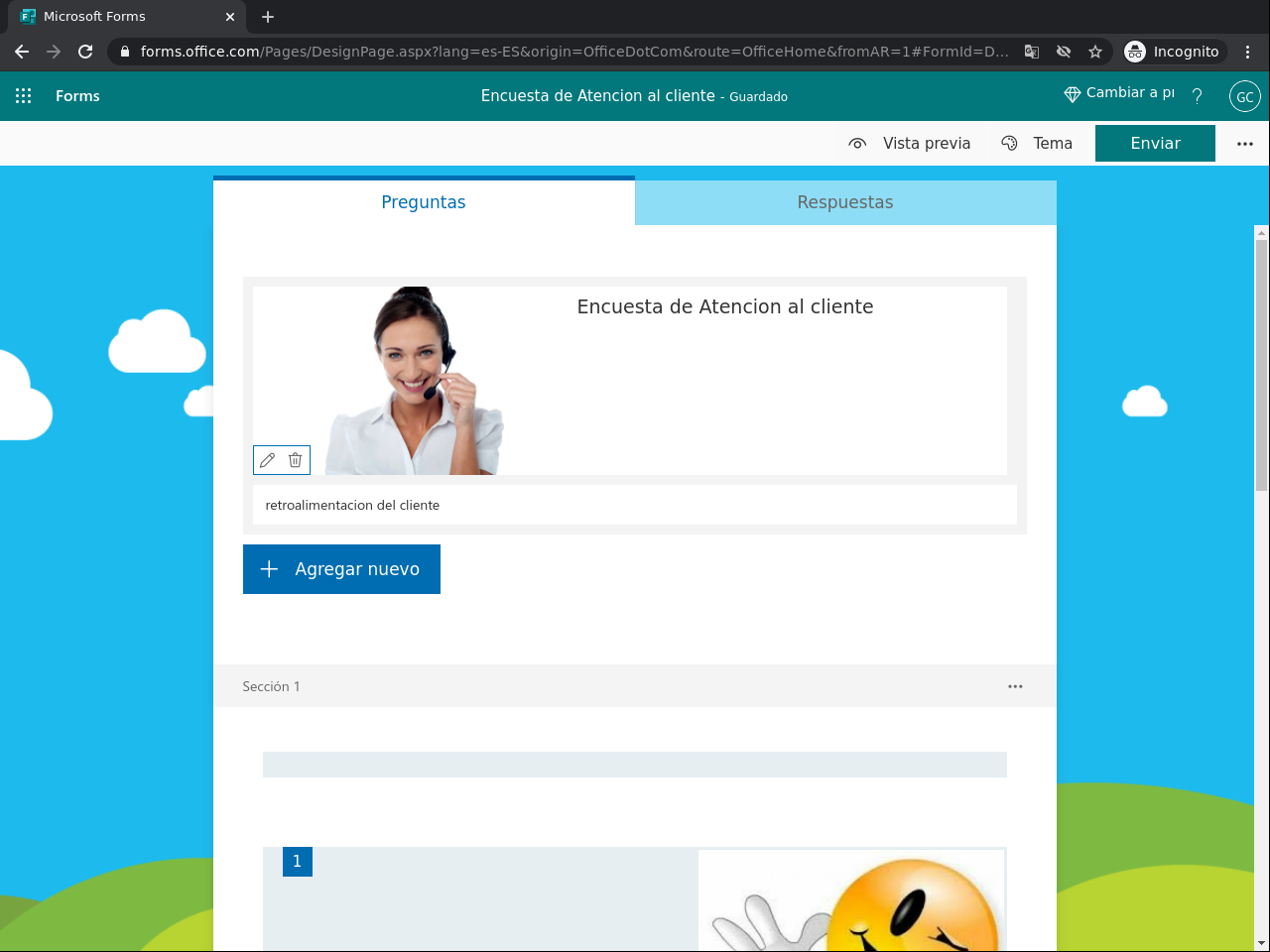The image size is (1270, 952).
Task: Reload the current page
Action: pyautogui.click(x=85, y=52)
